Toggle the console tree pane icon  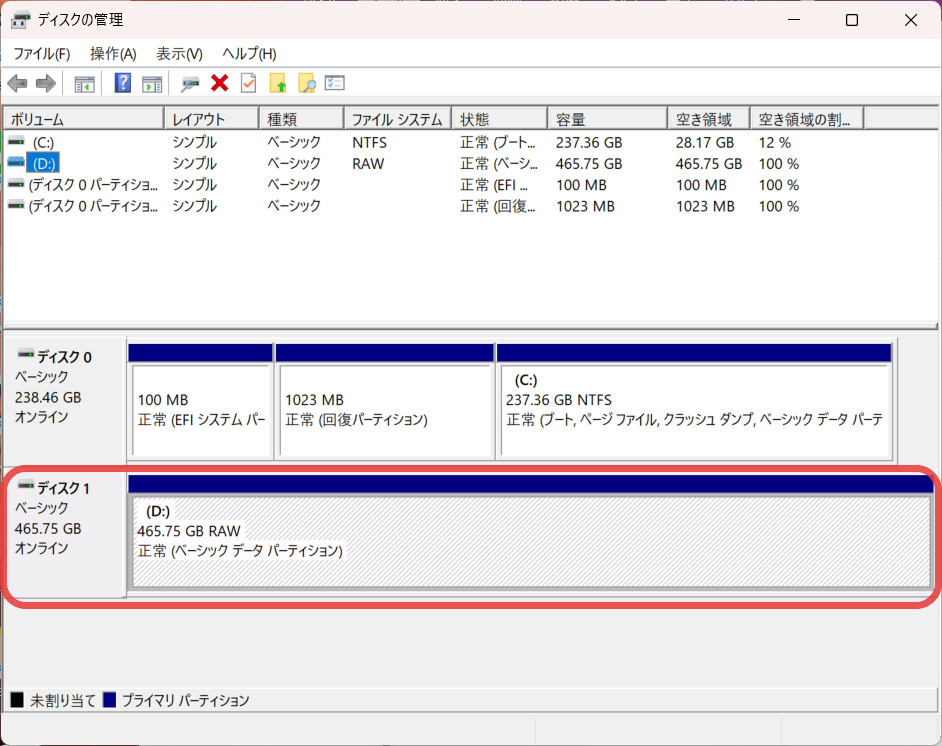(x=85, y=84)
